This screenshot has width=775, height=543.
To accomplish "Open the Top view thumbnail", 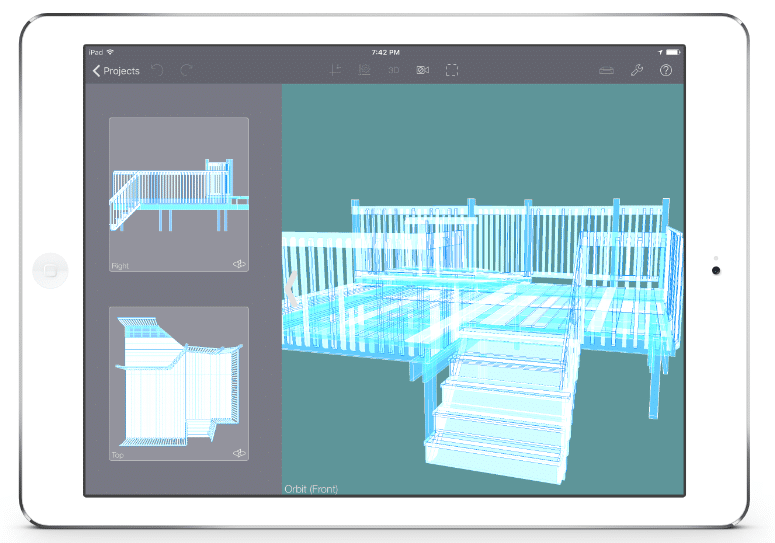I will click(x=179, y=383).
